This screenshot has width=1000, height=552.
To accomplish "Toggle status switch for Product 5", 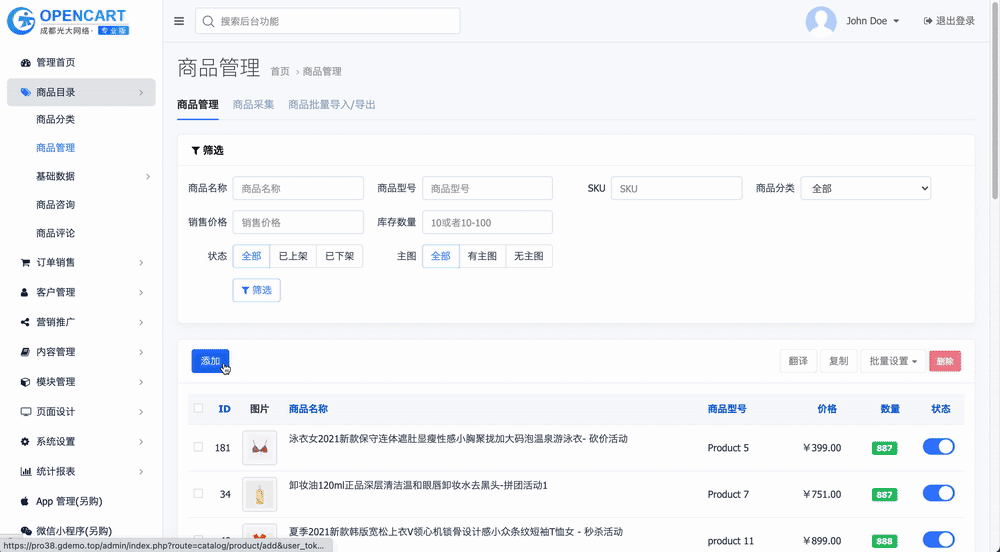I will click(x=938, y=447).
